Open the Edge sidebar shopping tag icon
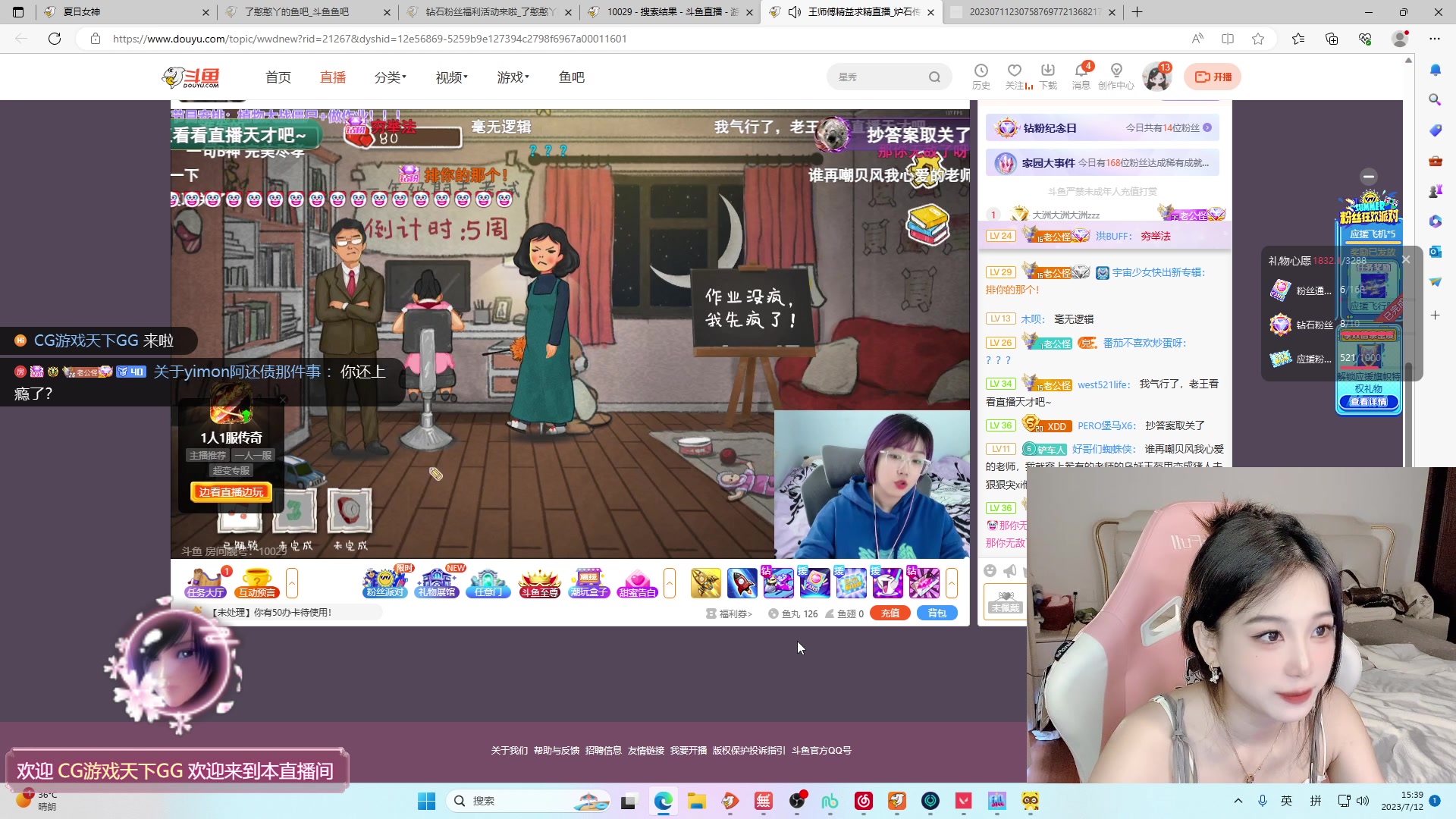This screenshot has width=1456, height=819. (1436, 130)
